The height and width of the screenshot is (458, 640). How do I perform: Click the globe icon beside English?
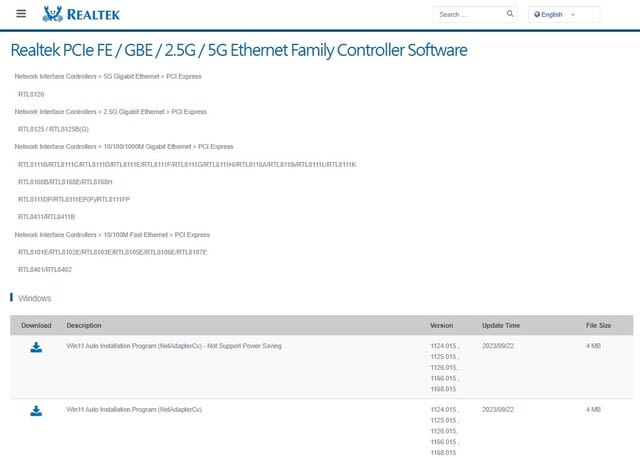[537, 14]
